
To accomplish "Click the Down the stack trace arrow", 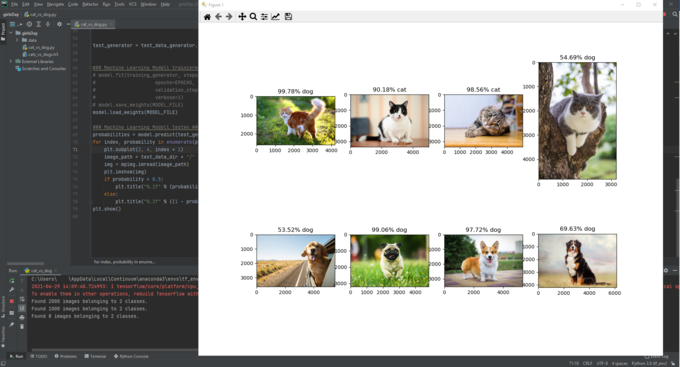I will tap(22, 290).
